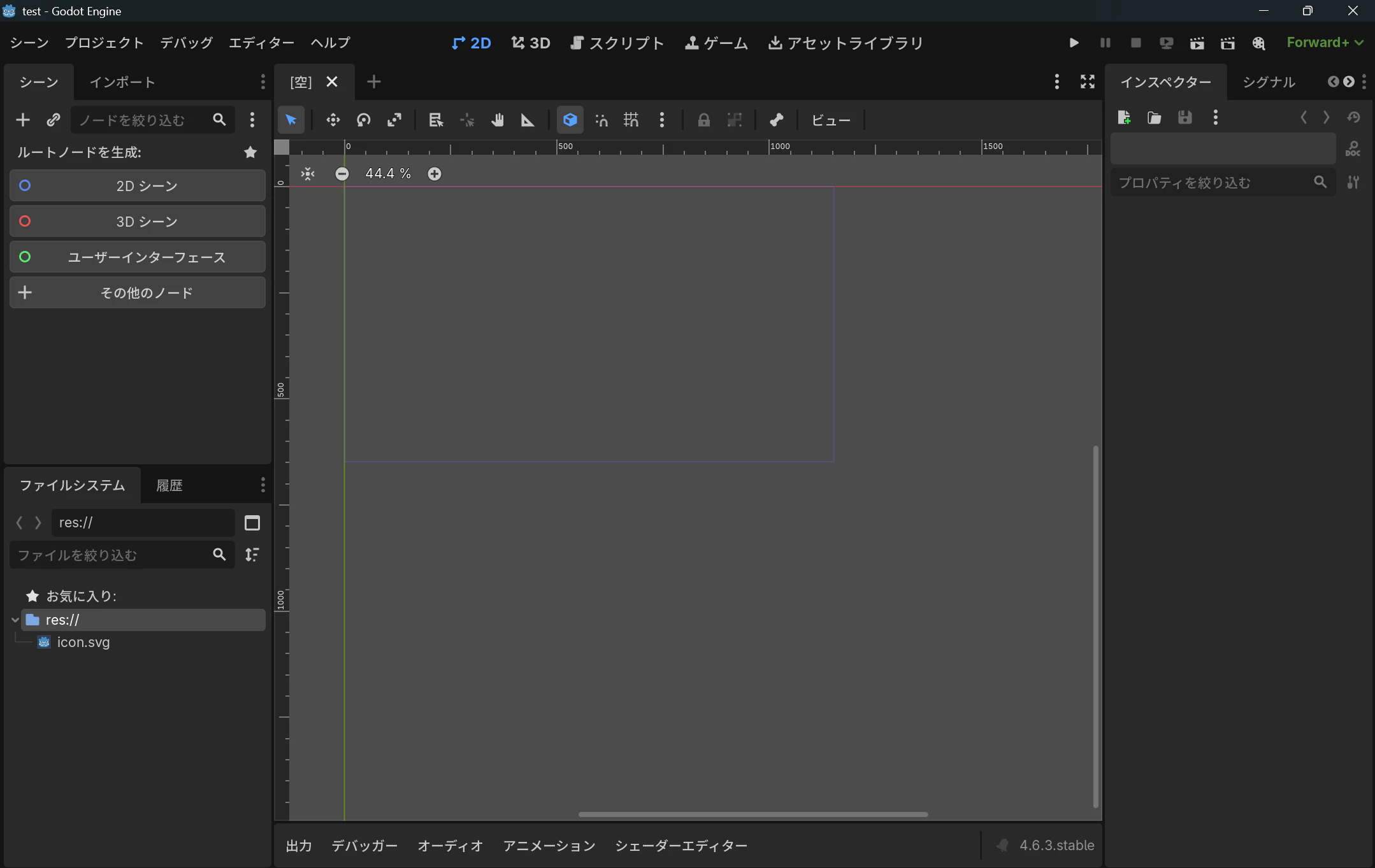Click the horizontal viewport scrollbar
Image resolution: width=1375 pixels, height=868 pixels.
pyautogui.click(x=753, y=815)
